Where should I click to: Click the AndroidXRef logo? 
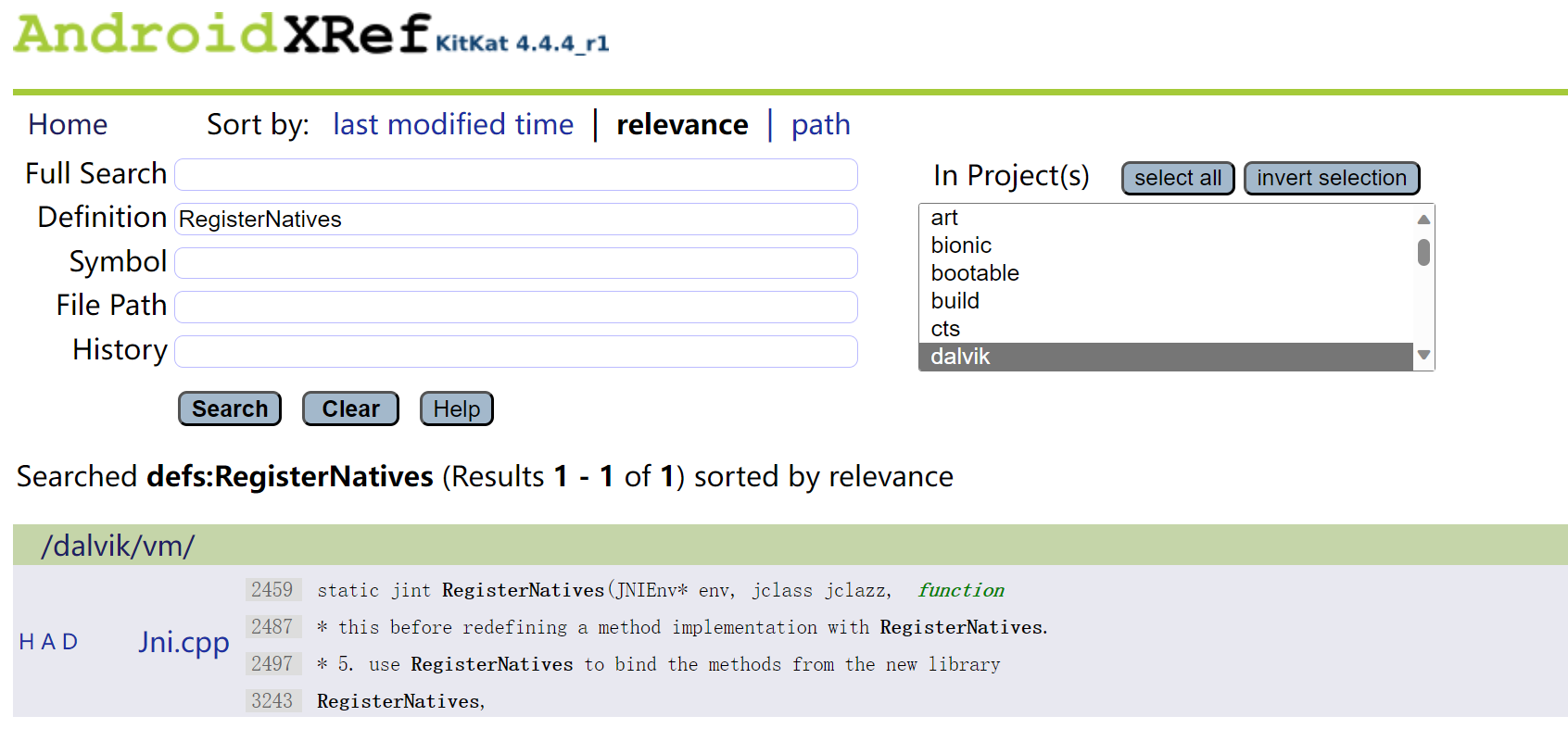222,33
